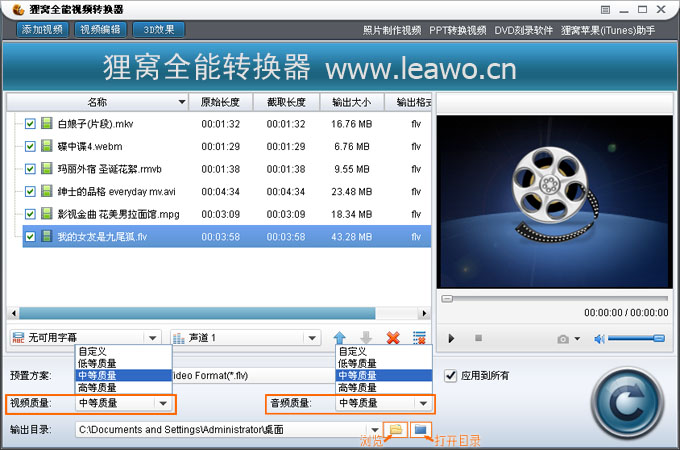Click the browse folder icon
Image resolution: width=680 pixels, height=450 pixels.
(395, 430)
